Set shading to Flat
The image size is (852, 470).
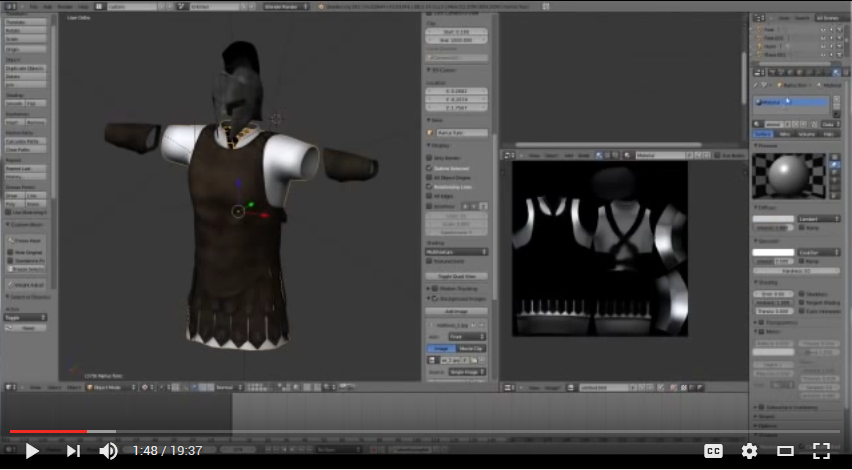pos(36,103)
